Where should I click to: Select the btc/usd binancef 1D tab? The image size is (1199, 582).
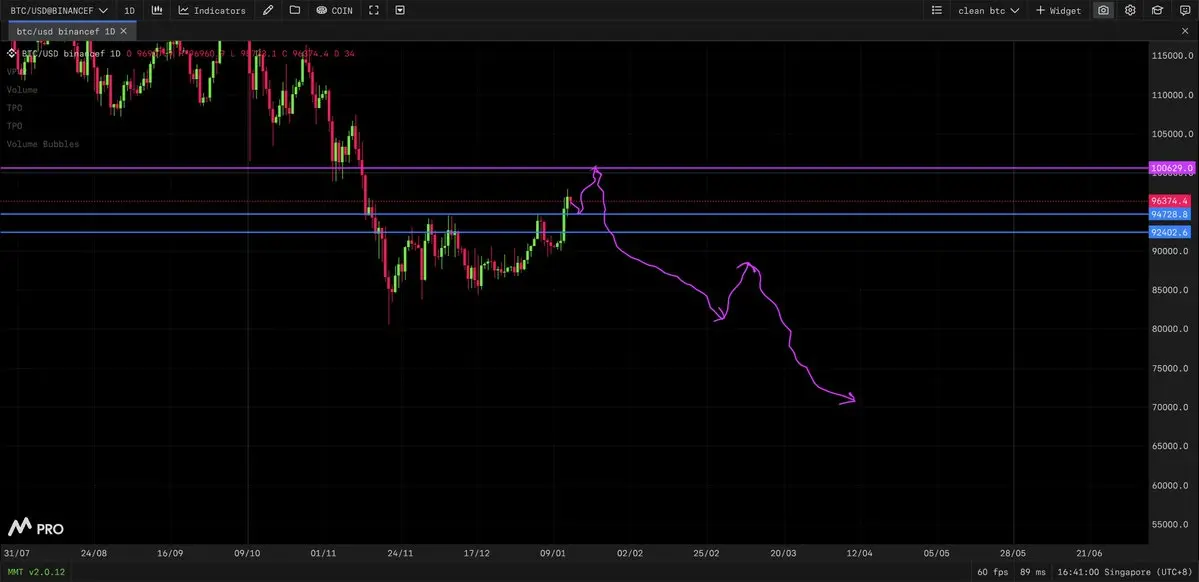point(66,31)
